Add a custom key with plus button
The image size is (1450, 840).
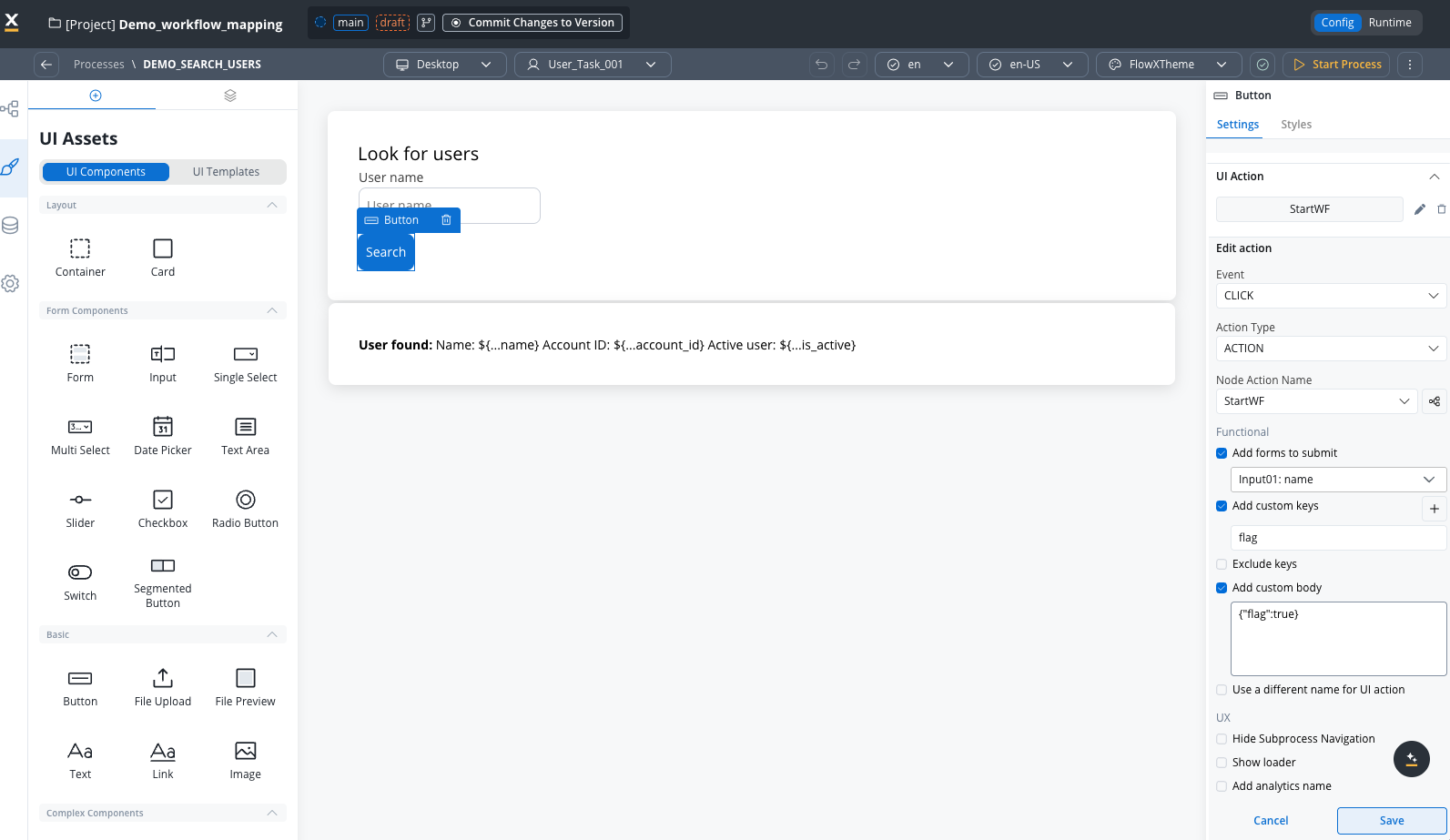pos(1435,509)
